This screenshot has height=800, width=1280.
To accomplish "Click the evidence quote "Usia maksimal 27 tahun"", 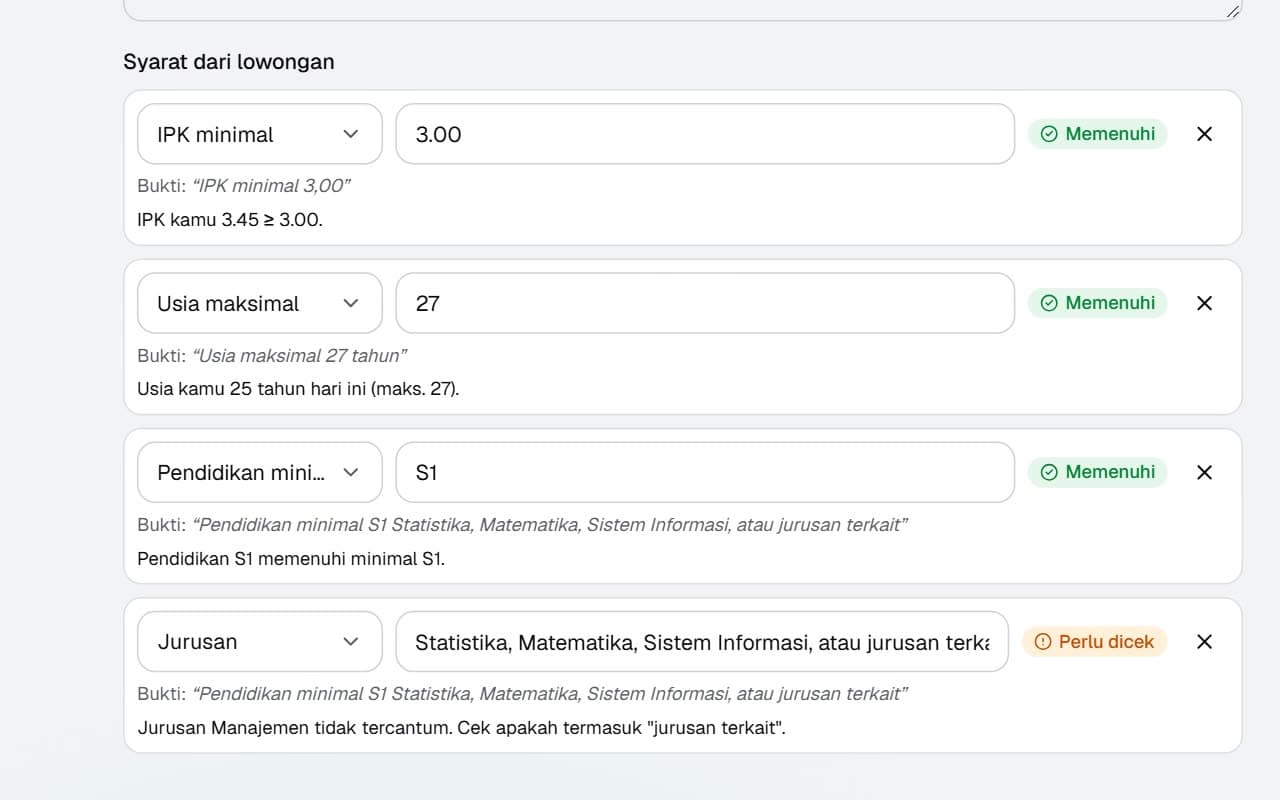I will (300, 355).
